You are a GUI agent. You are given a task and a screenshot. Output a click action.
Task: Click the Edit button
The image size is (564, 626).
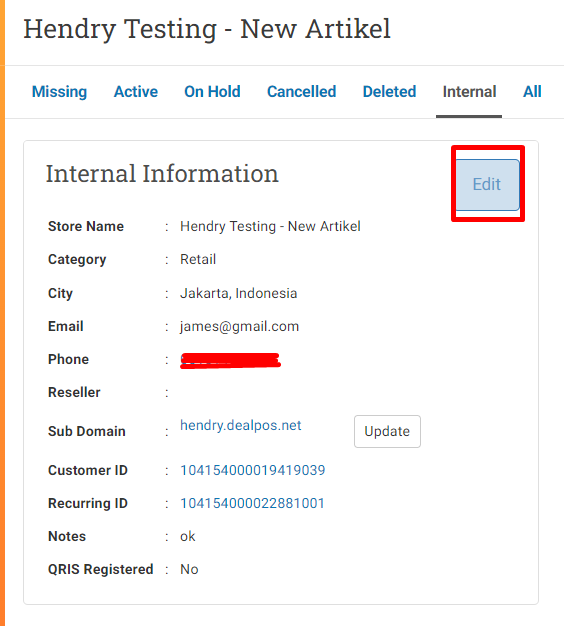click(x=487, y=184)
